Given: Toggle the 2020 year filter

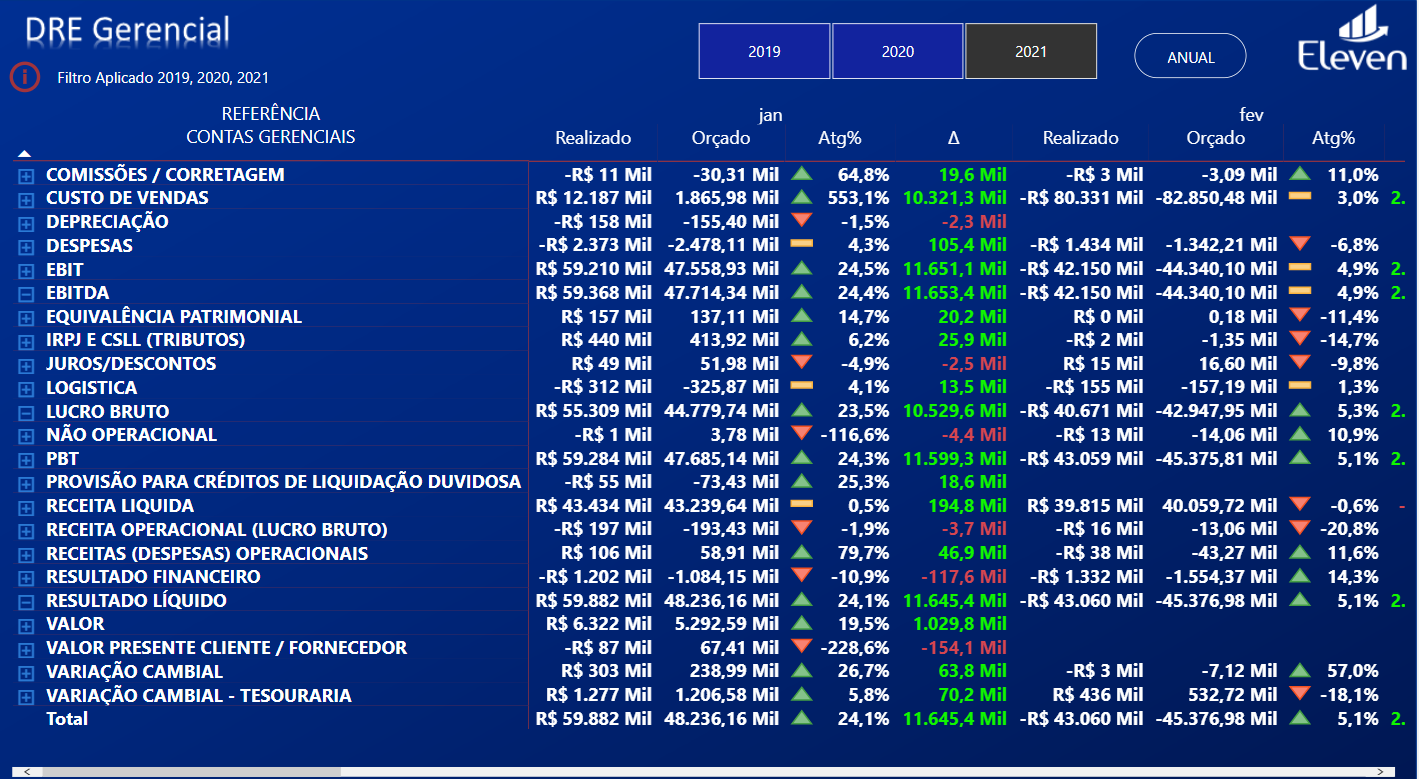Looking at the screenshot, I should [897, 51].
